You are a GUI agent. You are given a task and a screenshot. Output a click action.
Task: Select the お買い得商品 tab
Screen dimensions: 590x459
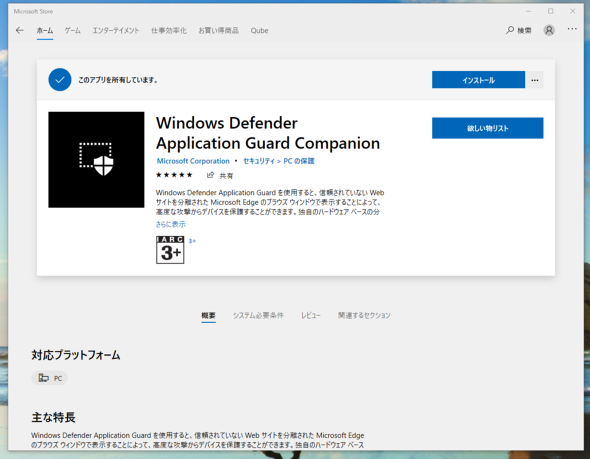(x=219, y=30)
